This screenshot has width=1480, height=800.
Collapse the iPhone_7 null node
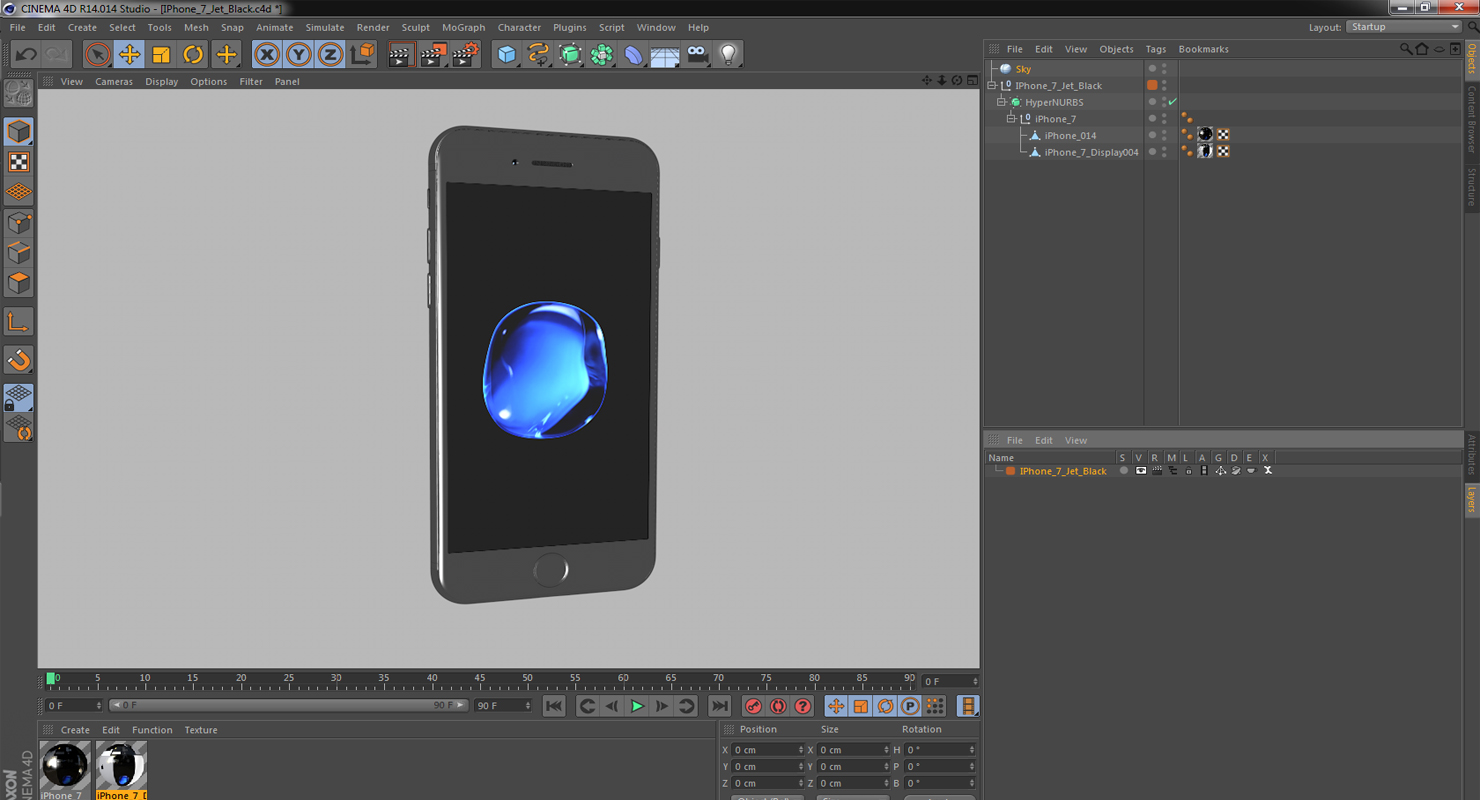click(1011, 119)
